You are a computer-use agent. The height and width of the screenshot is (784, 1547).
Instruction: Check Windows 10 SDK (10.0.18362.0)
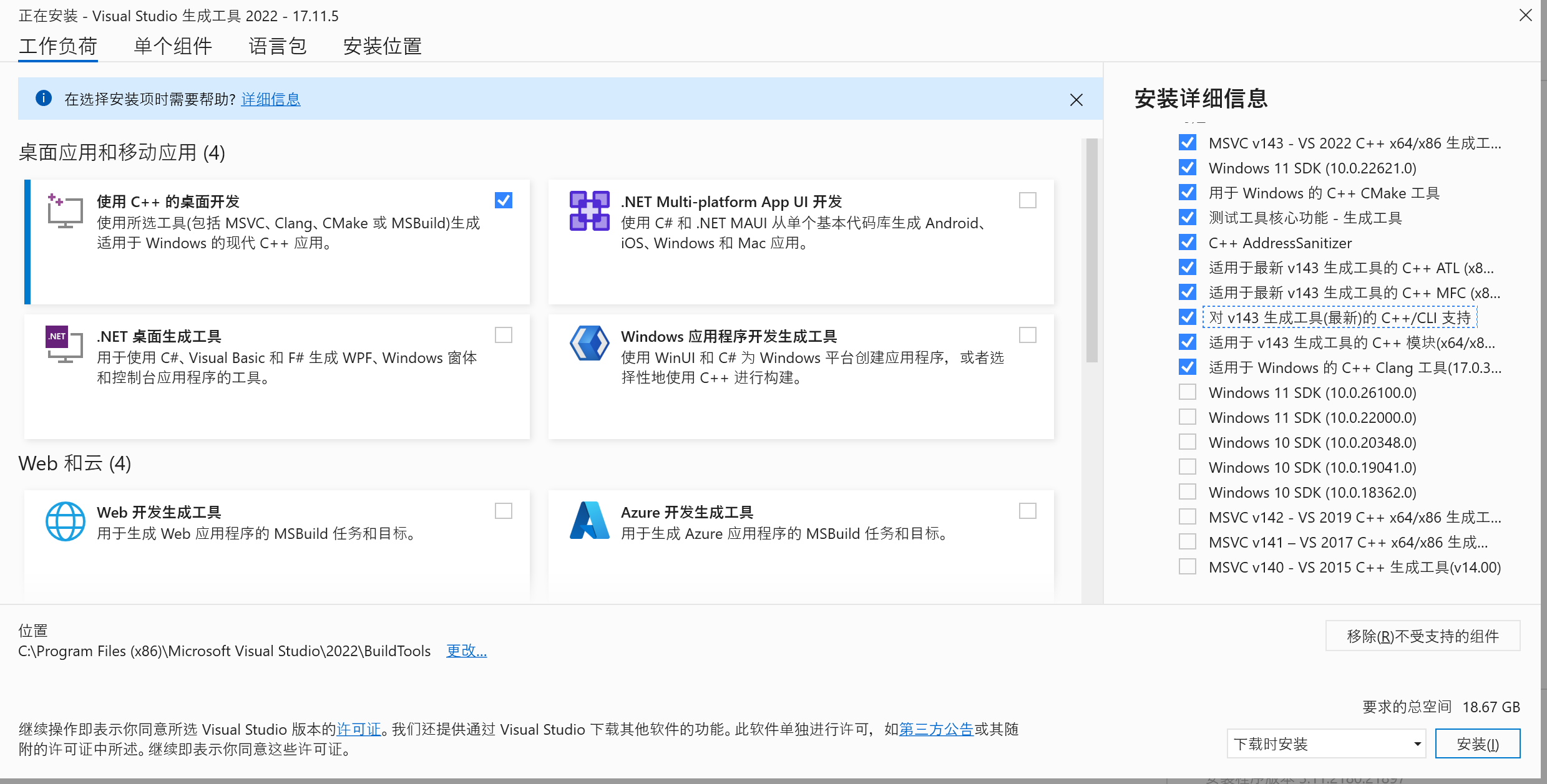[x=1188, y=492]
